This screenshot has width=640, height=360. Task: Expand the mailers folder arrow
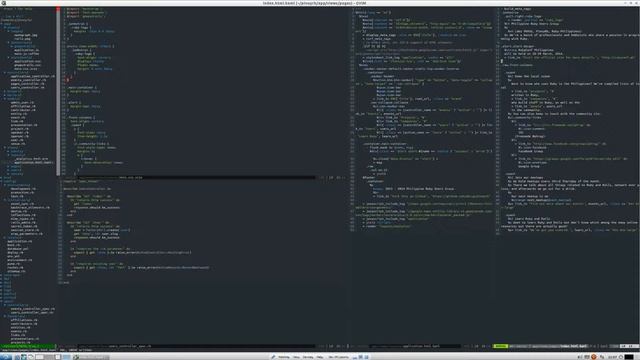coord(5,95)
